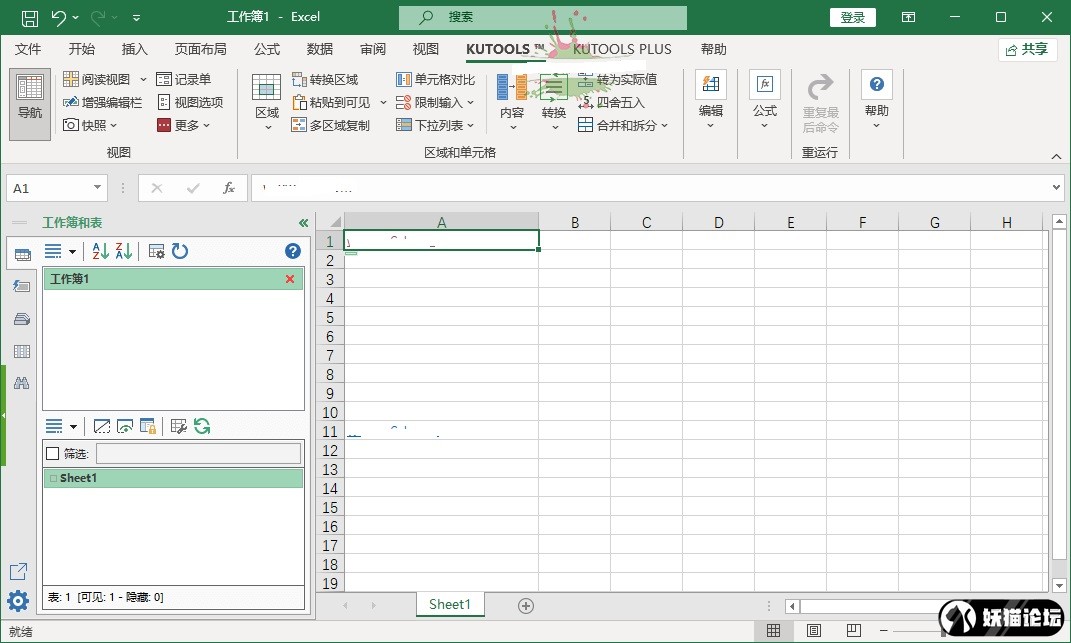Switch to the 插入 Insert tab
Screen dimensions: 1071x643
(135, 49)
